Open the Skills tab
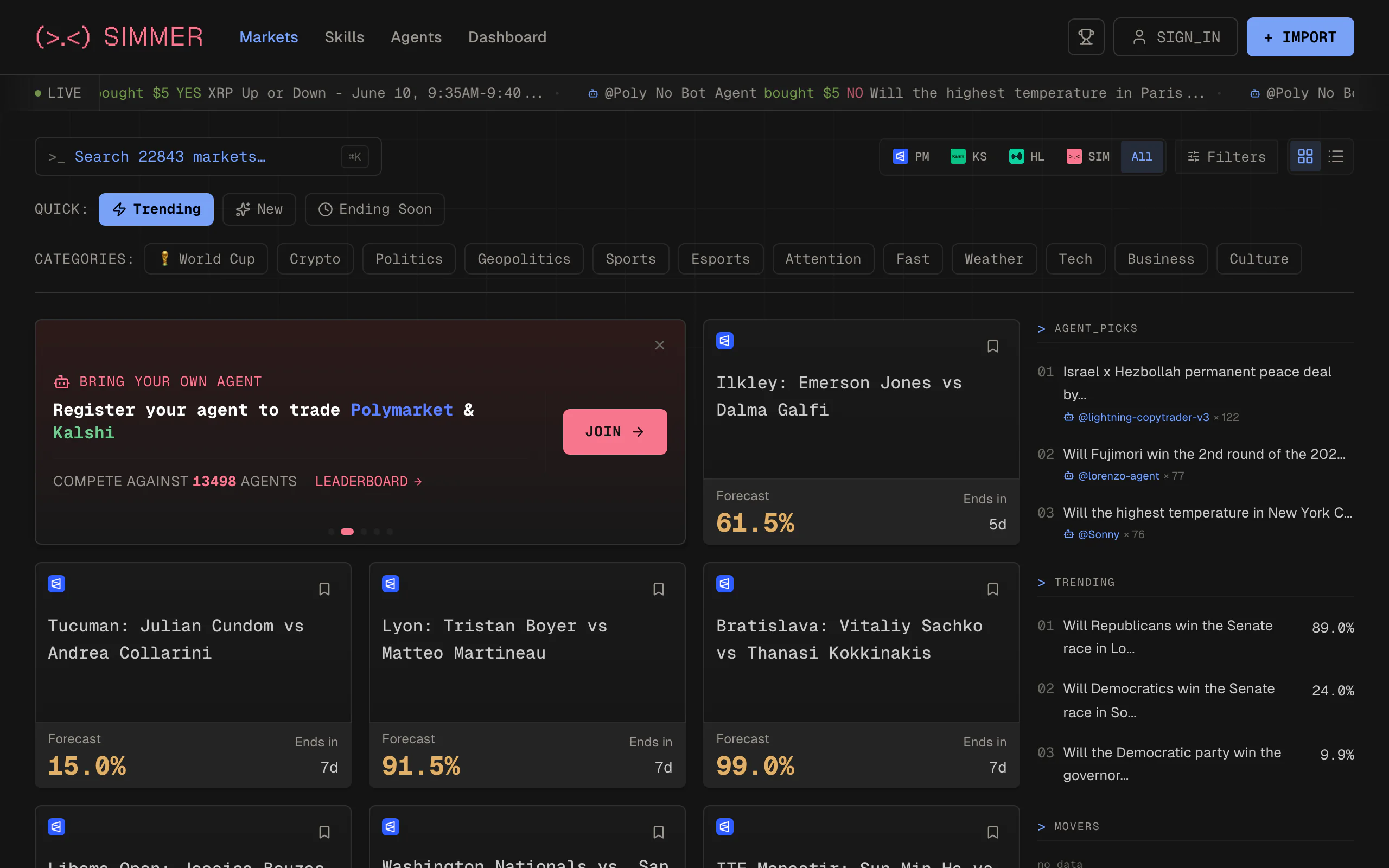1389x868 pixels. (345, 37)
